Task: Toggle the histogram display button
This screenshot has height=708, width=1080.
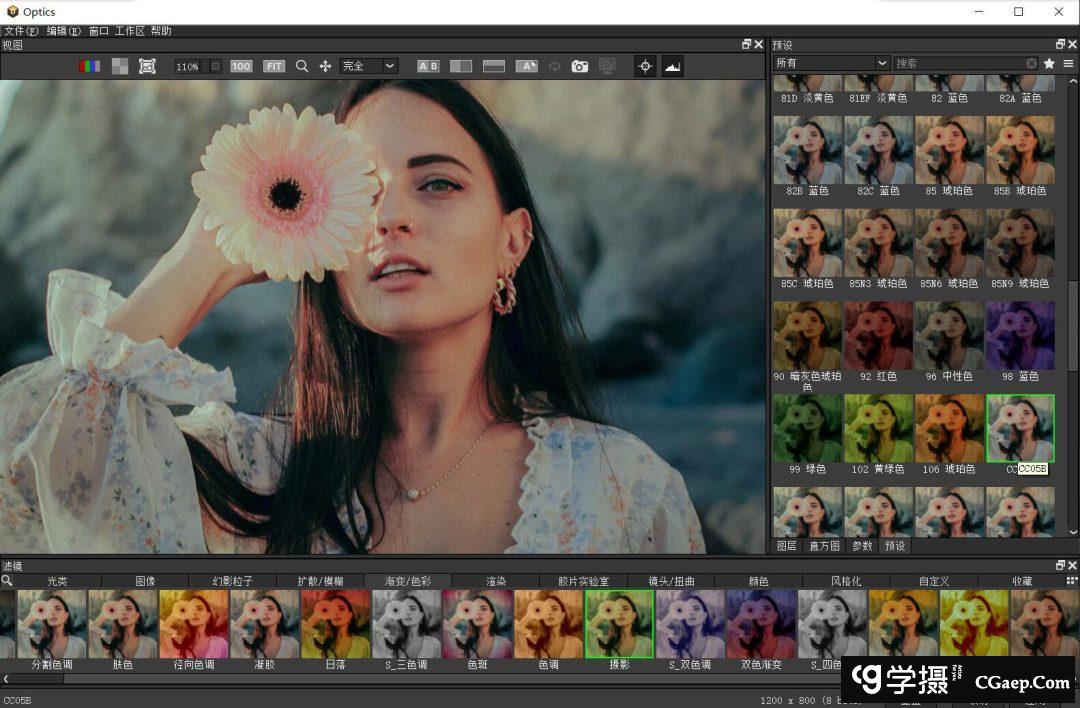Action: click(672, 66)
